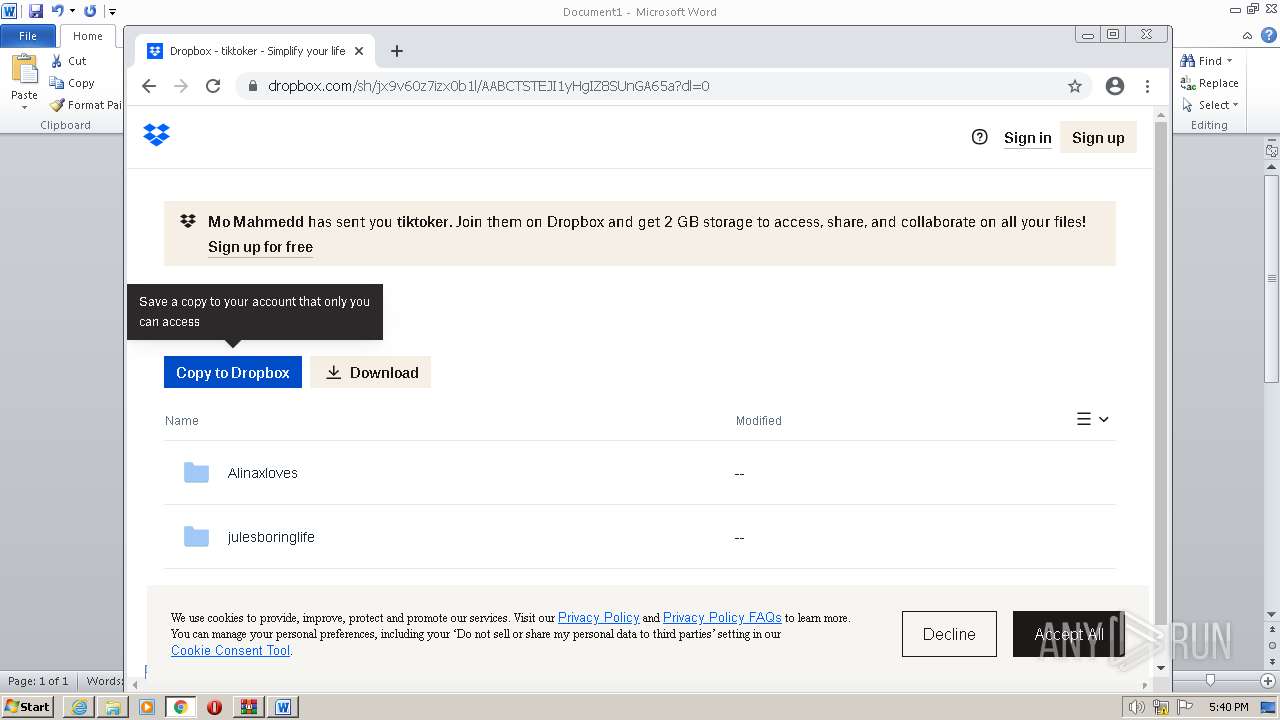Select the Home ribbon tab
1280x720 pixels.
(88, 36)
